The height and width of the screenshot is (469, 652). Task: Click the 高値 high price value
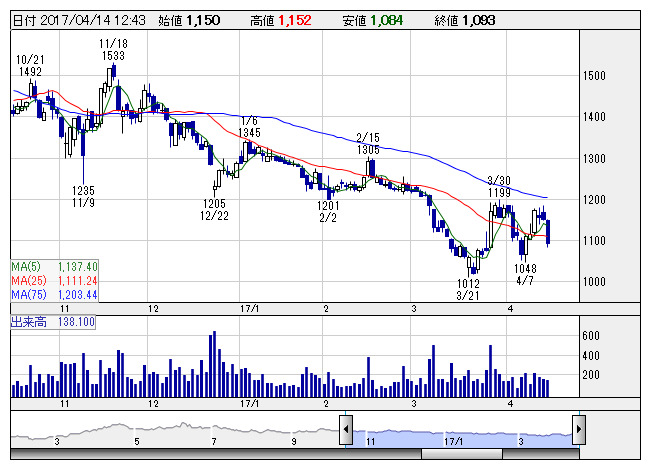(x=294, y=19)
